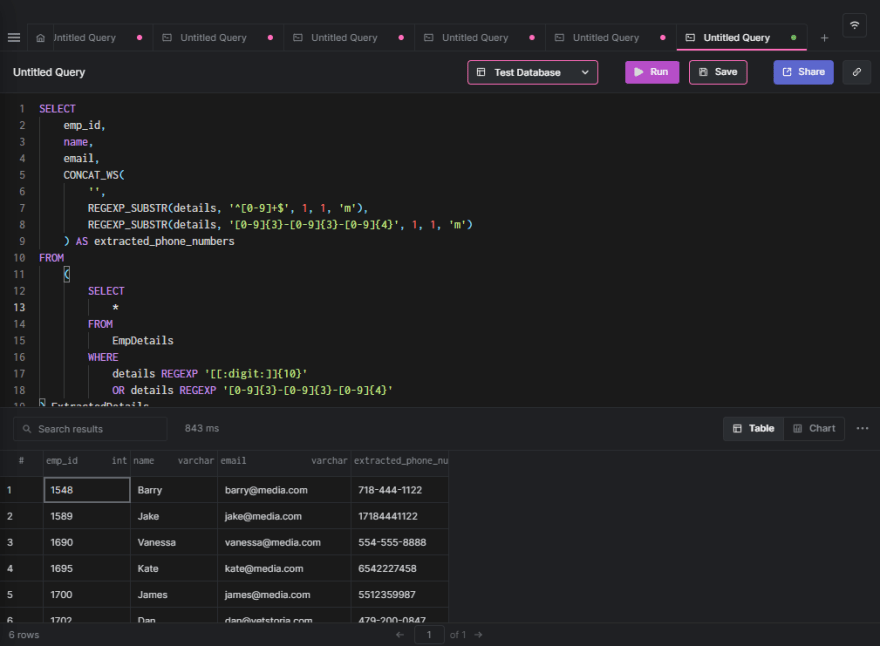Switch to the second Untitled Query tab
The image size is (880, 646).
point(218,38)
